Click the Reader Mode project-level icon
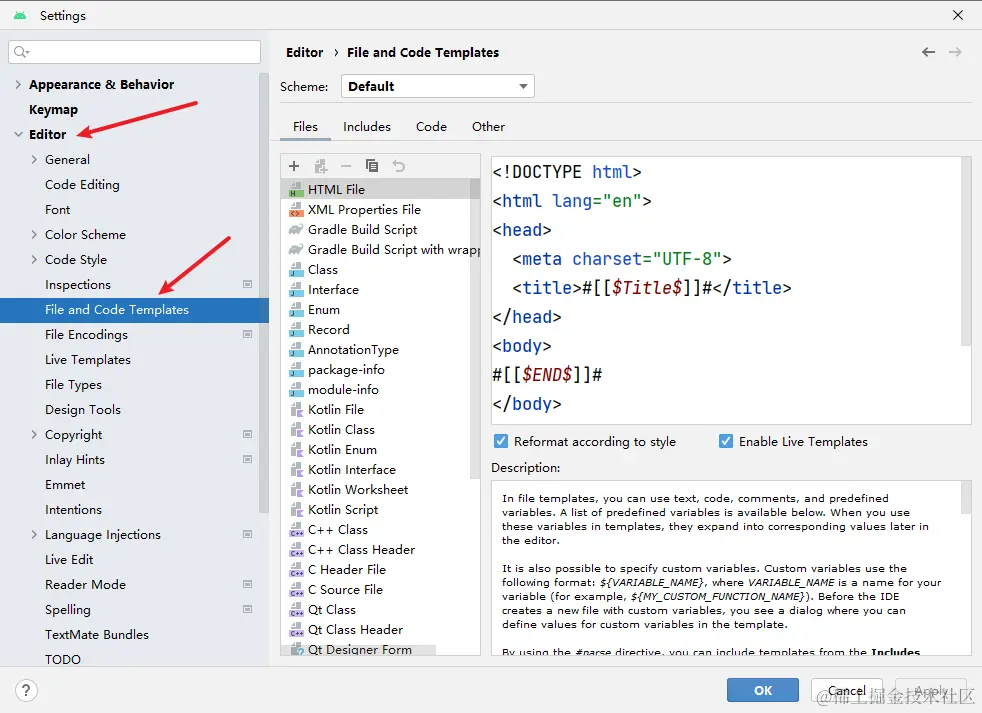The image size is (982, 713). pos(247,585)
